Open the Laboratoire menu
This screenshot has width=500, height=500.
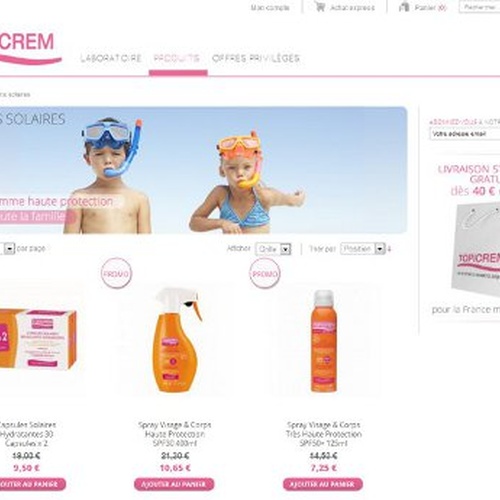point(111,58)
